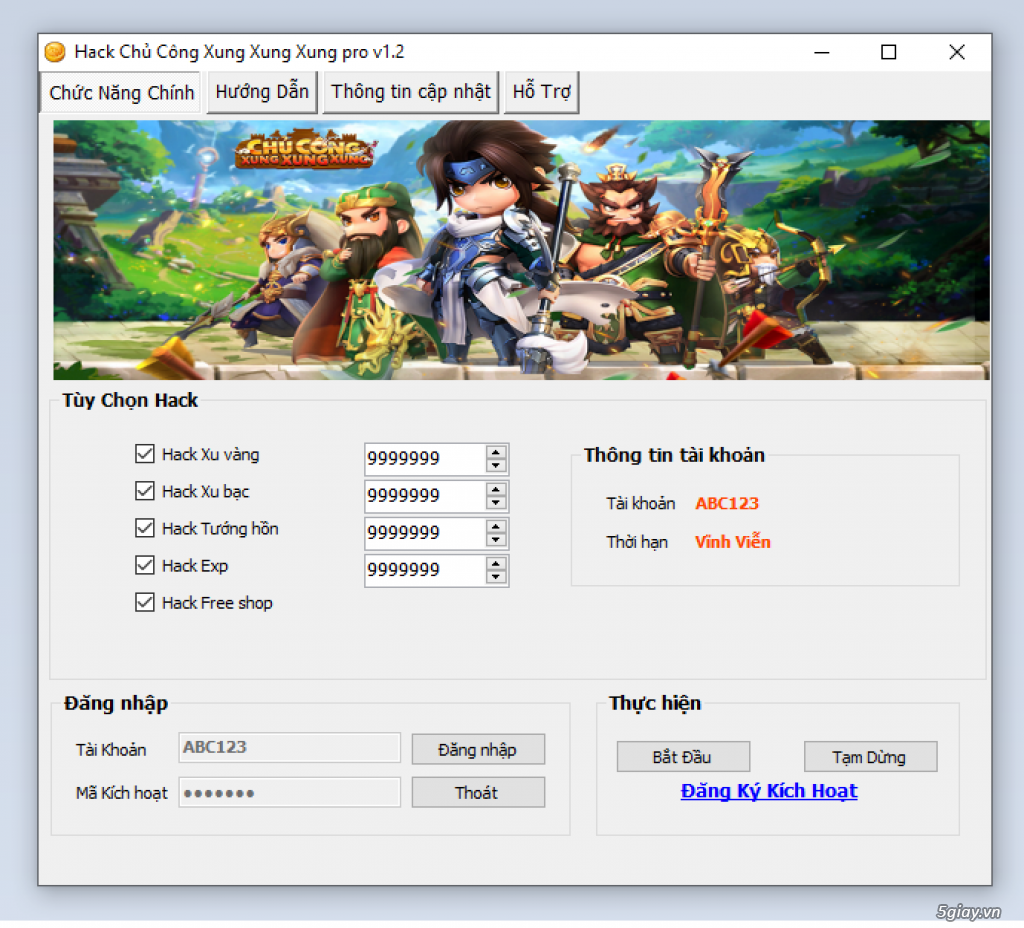Click the Thoát button
Viewport: 1024px width, 928px height.
[478, 792]
